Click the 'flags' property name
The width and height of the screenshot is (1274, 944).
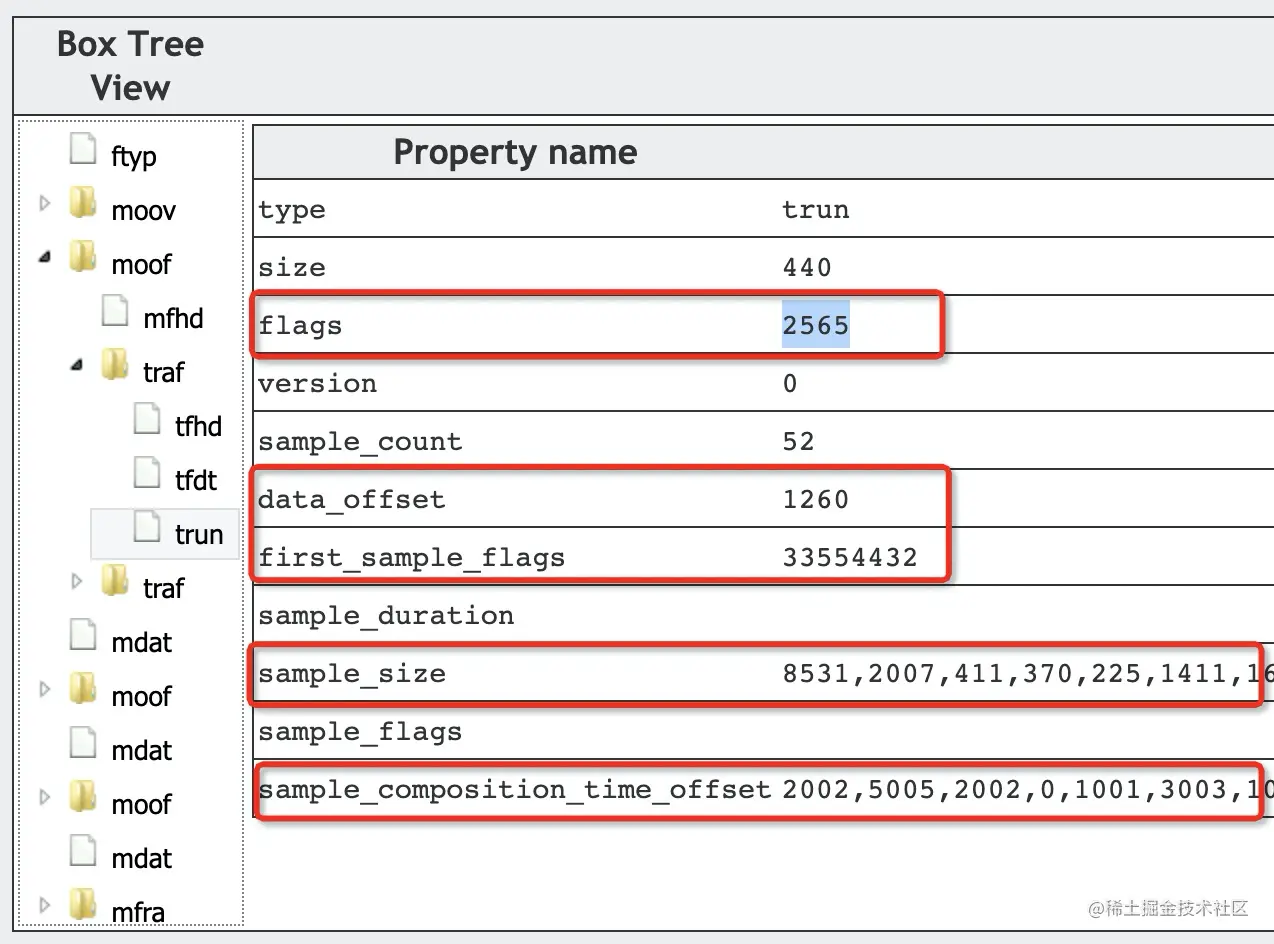pyautogui.click(x=300, y=326)
